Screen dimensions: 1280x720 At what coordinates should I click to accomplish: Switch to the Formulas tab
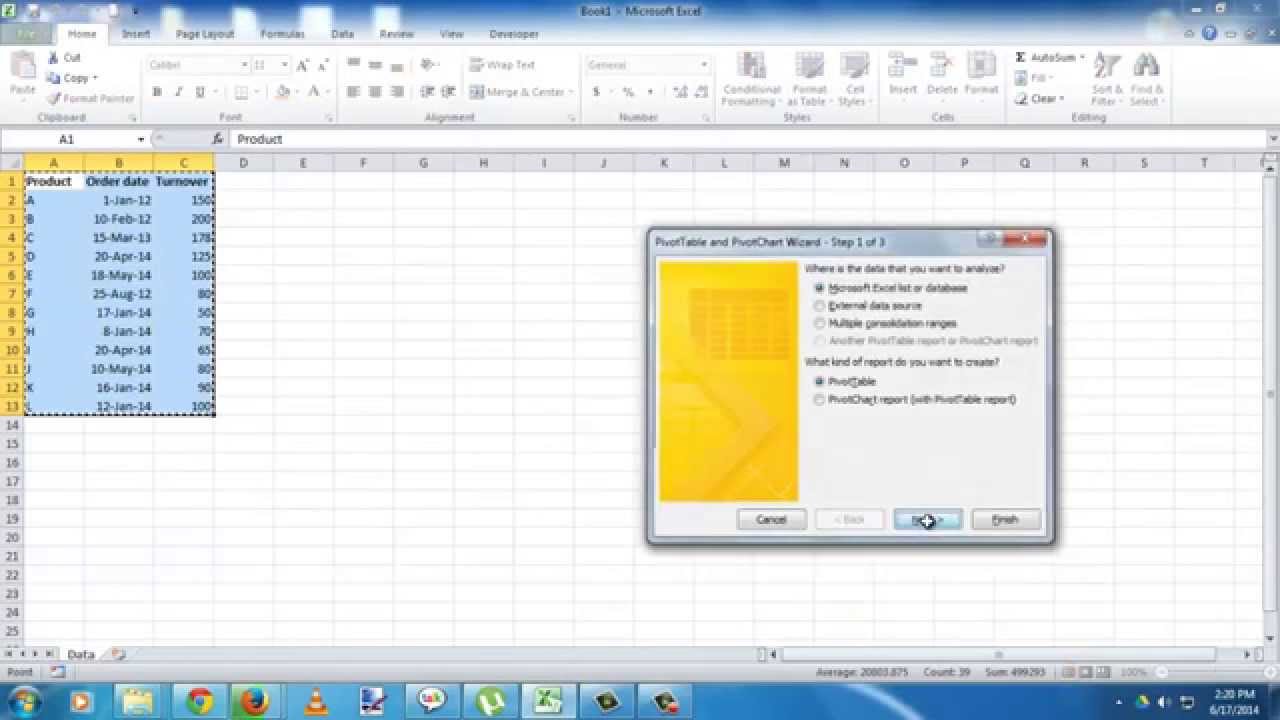pos(282,34)
